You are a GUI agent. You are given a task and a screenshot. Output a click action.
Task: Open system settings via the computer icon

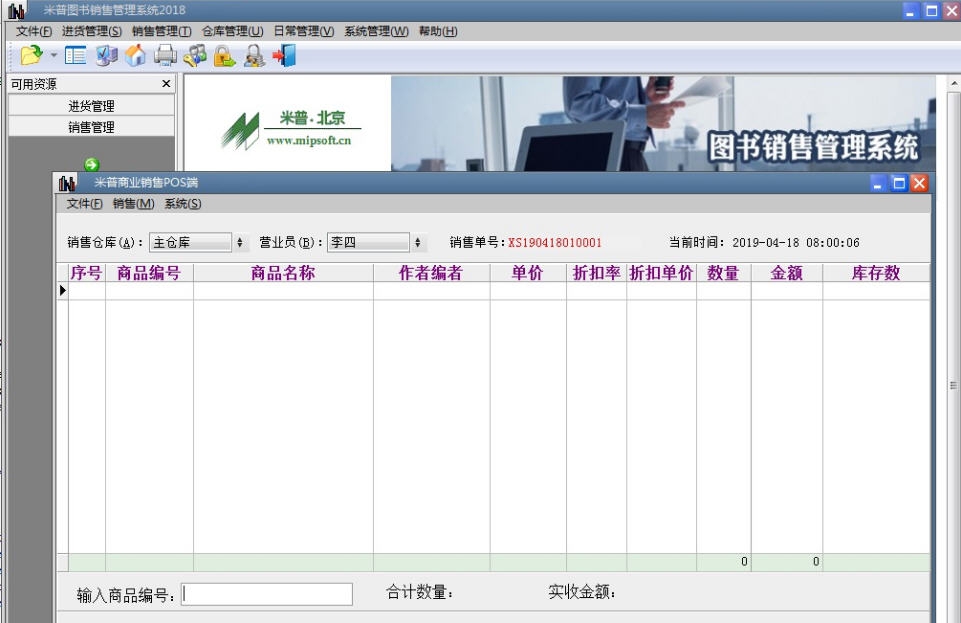click(104, 56)
